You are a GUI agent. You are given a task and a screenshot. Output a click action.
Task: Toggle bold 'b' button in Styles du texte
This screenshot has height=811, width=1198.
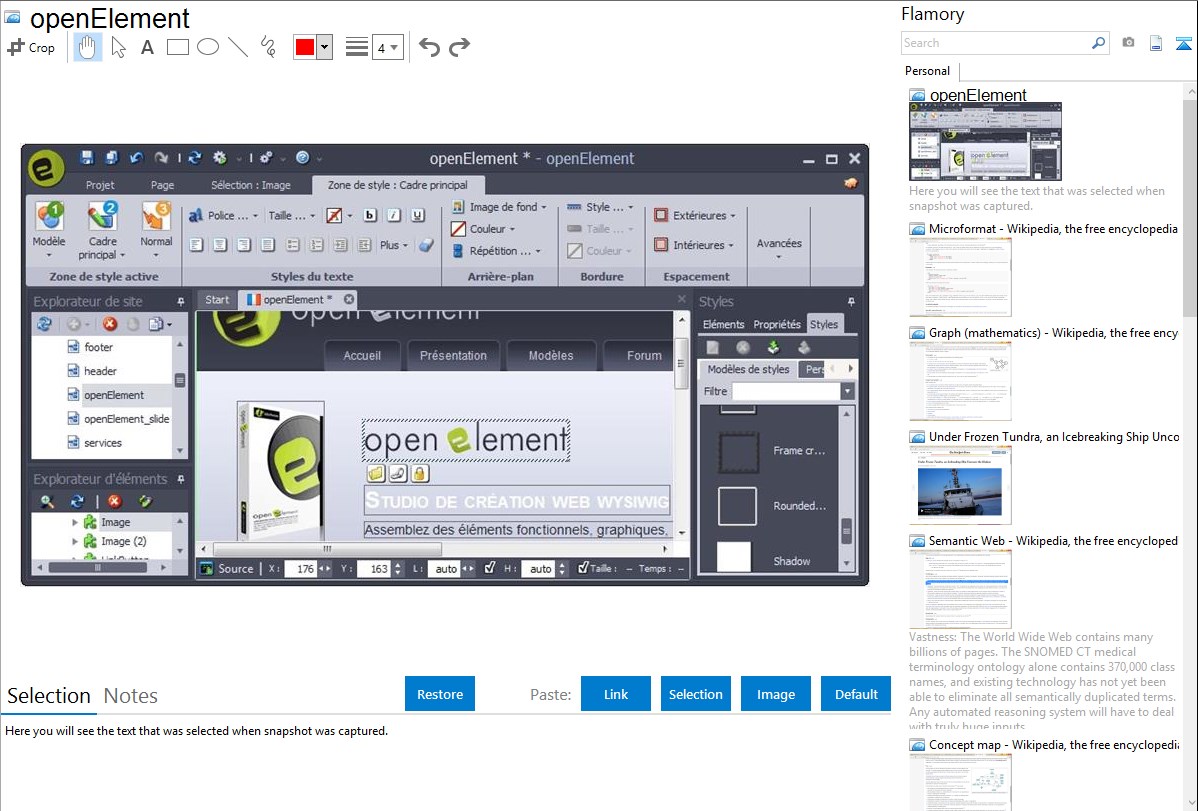click(370, 216)
